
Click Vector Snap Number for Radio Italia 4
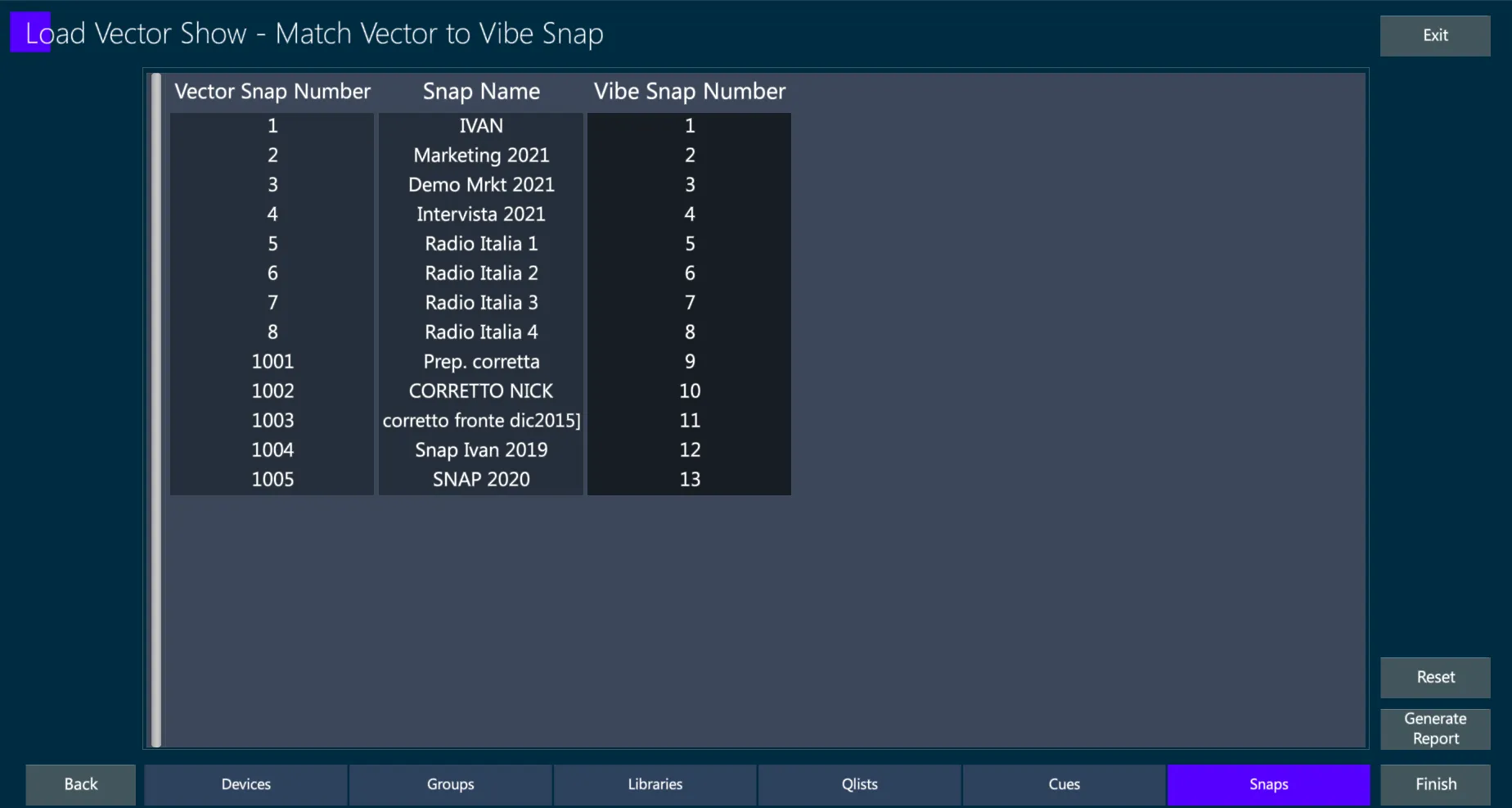click(x=272, y=332)
